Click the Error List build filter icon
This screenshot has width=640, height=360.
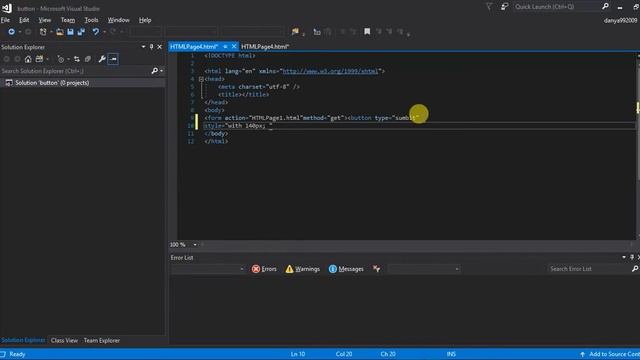376,269
